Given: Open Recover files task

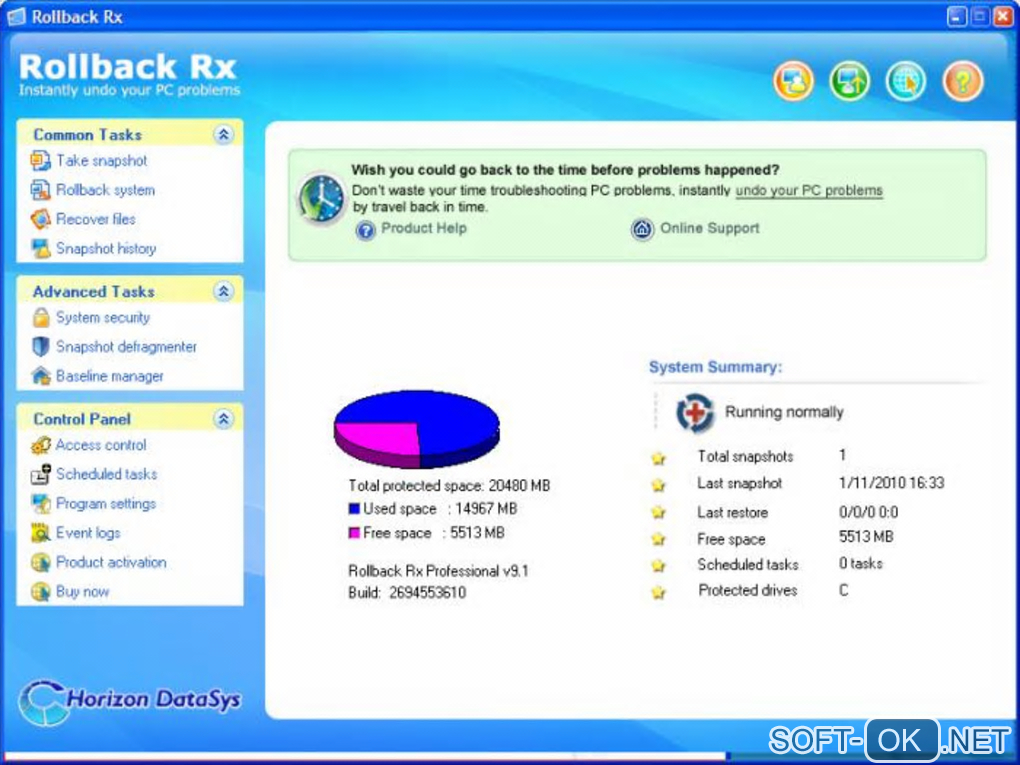Looking at the screenshot, I should [96, 219].
